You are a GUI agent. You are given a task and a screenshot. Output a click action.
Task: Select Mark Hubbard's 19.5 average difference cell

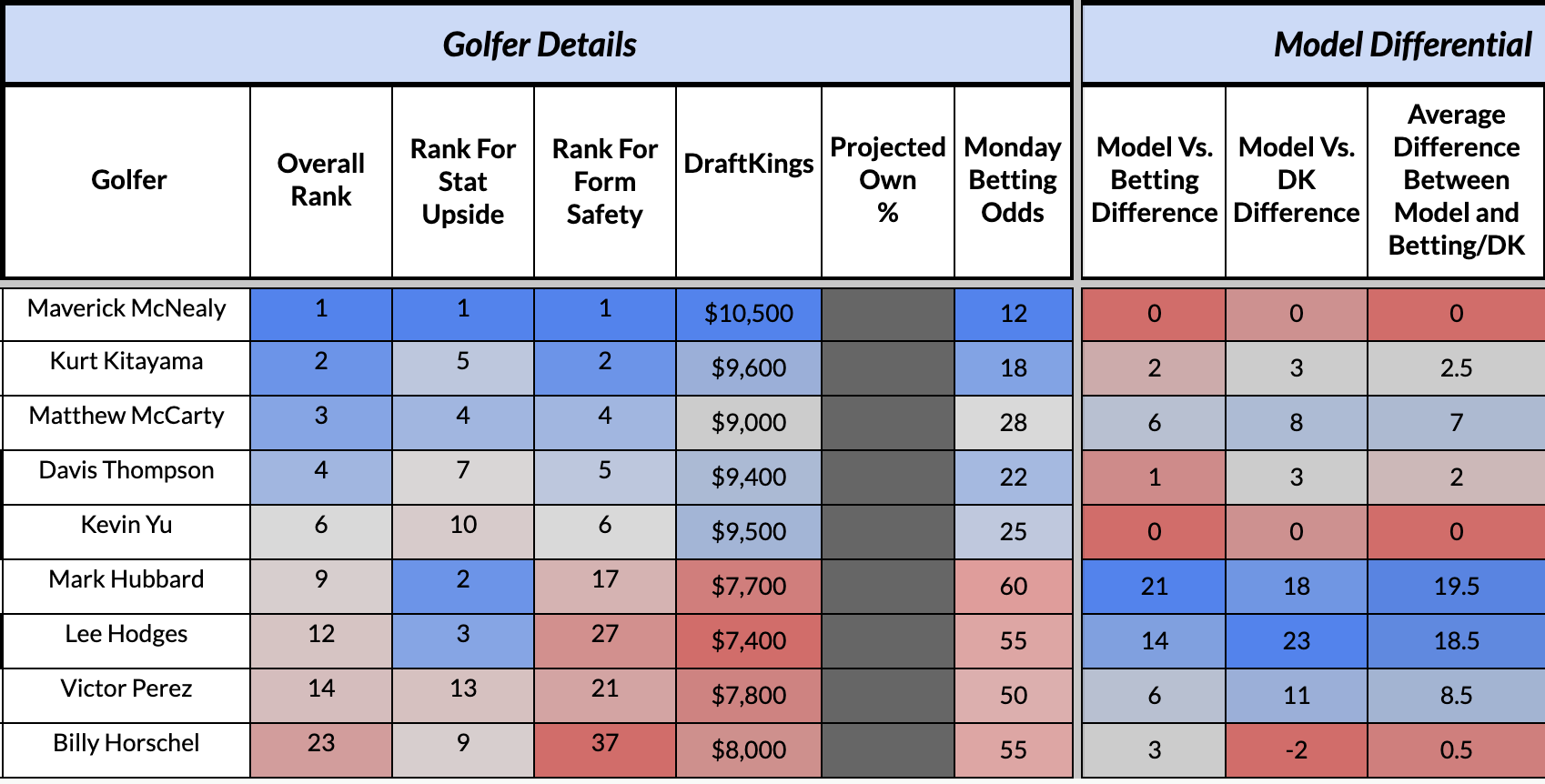click(1456, 587)
